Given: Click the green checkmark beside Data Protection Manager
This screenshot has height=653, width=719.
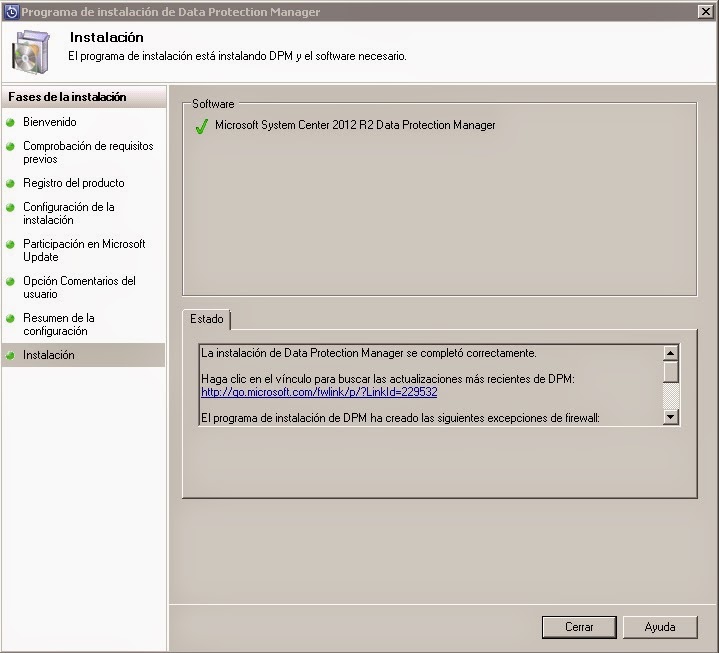Looking at the screenshot, I should (x=201, y=126).
